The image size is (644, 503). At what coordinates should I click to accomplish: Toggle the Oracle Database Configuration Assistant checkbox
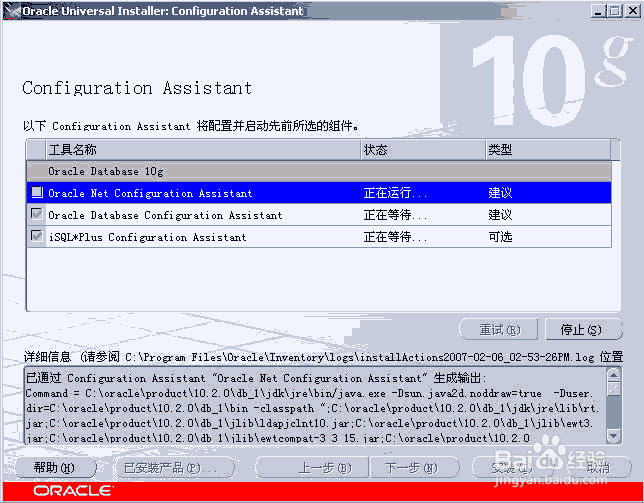click(37, 214)
